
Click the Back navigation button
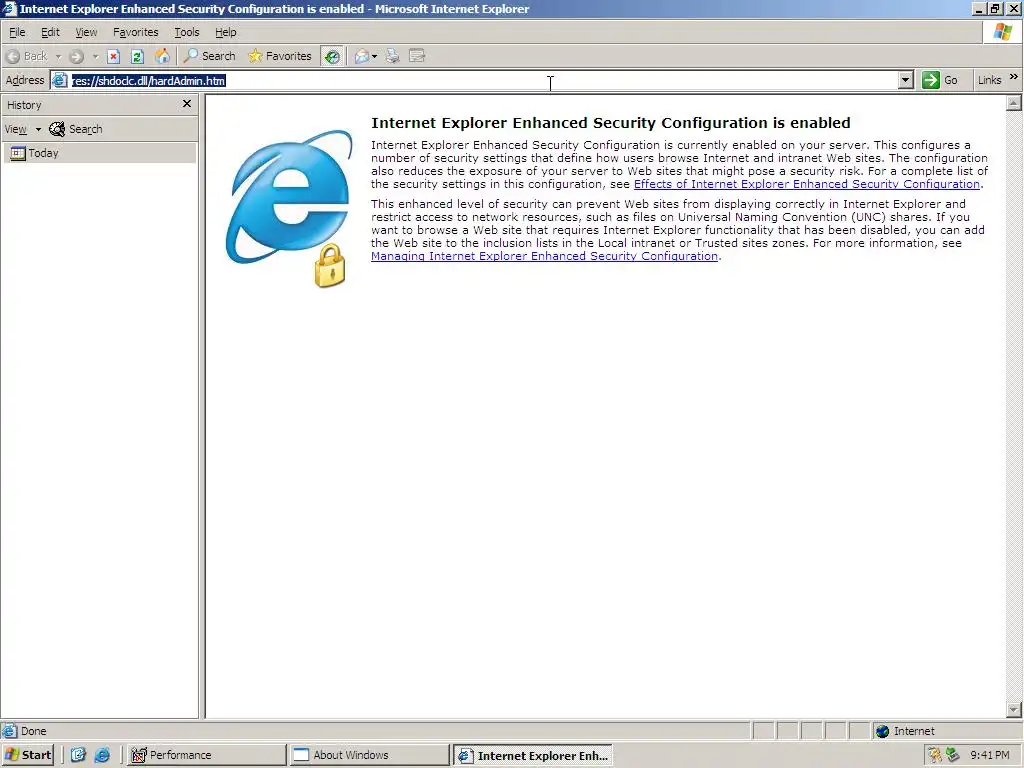[x=27, y=56]
